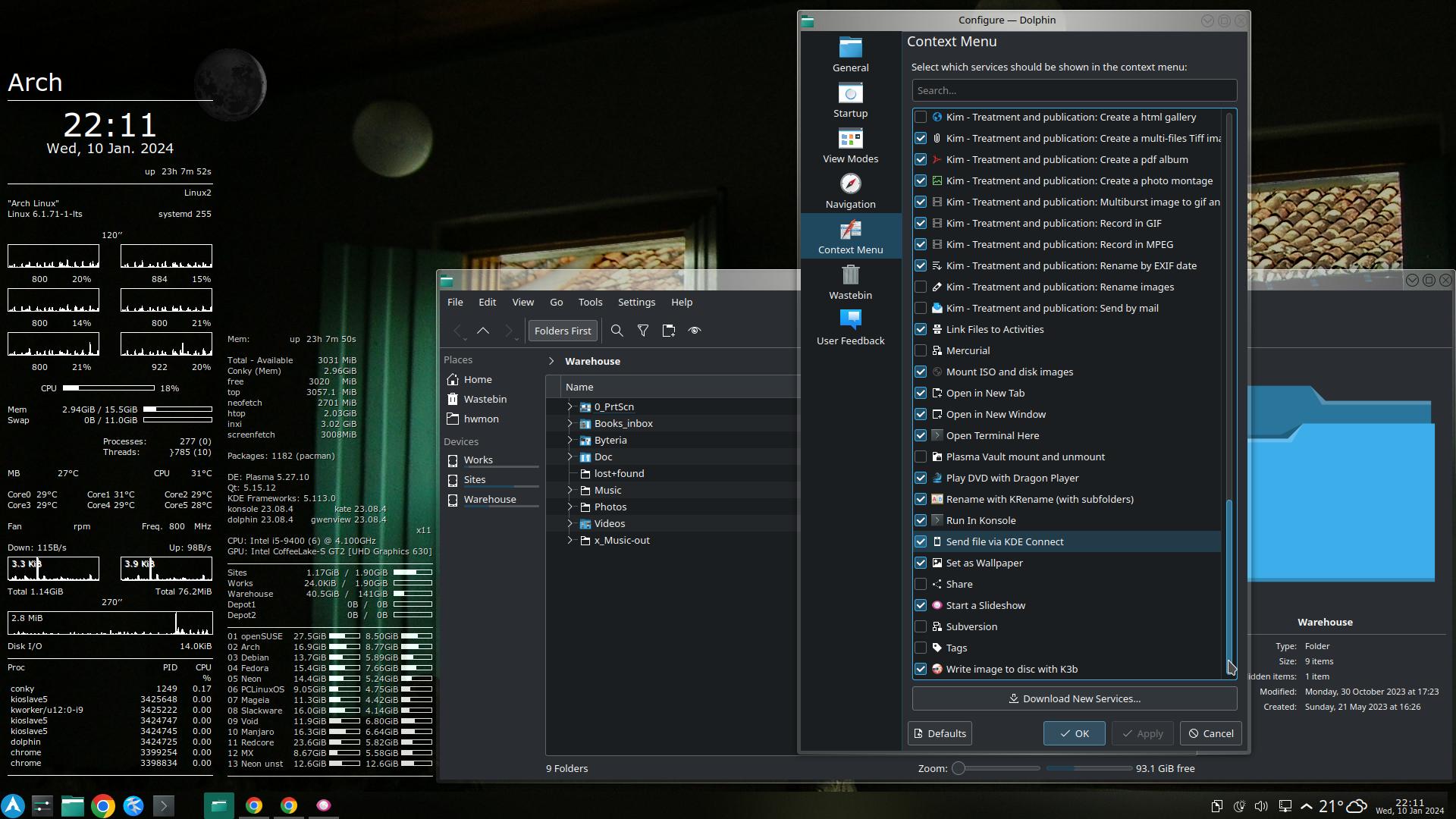Screen dimensions: 1456x819
Task: Expand the Music folder tree arrow
Action: point(570,490)
